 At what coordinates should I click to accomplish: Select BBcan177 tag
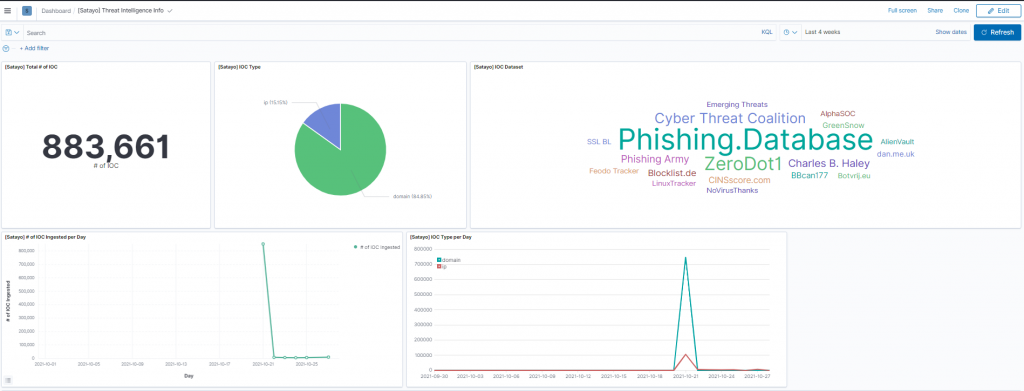[809, 176]
